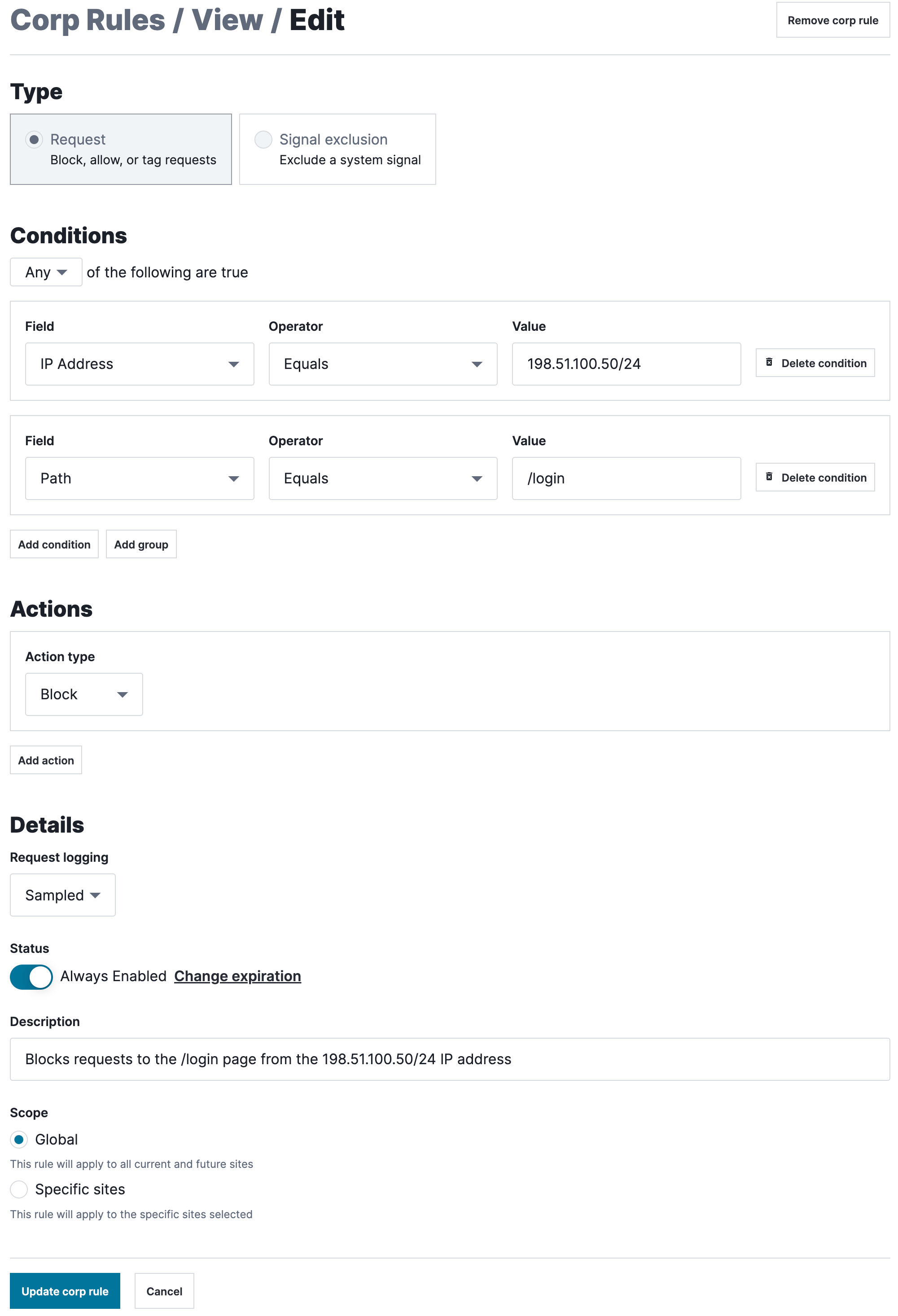Edit the rule description text field
The height and width of the screenshot is (1316, 898).
click(447, 1059)
